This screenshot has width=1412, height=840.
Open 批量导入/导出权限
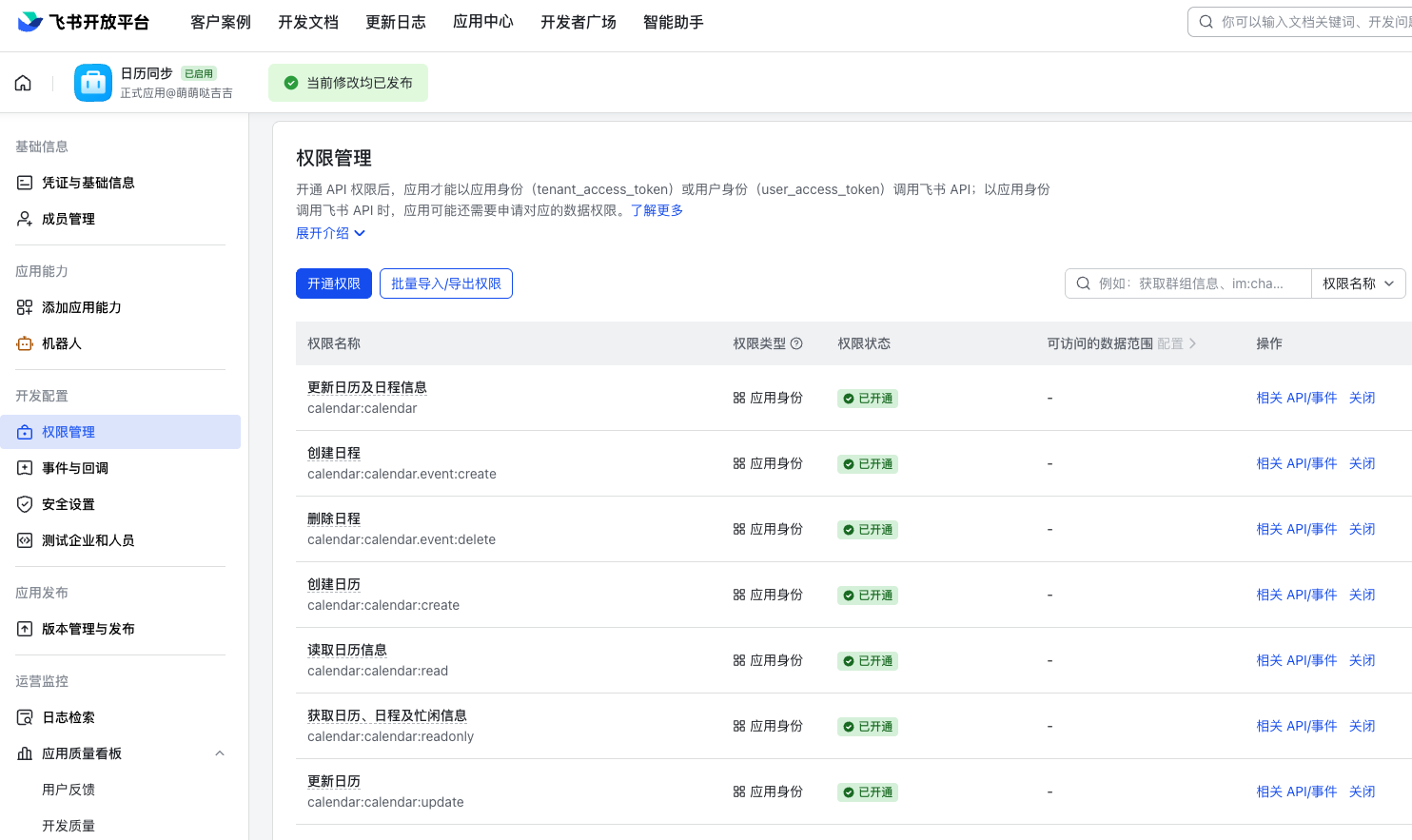pos(445,283)
